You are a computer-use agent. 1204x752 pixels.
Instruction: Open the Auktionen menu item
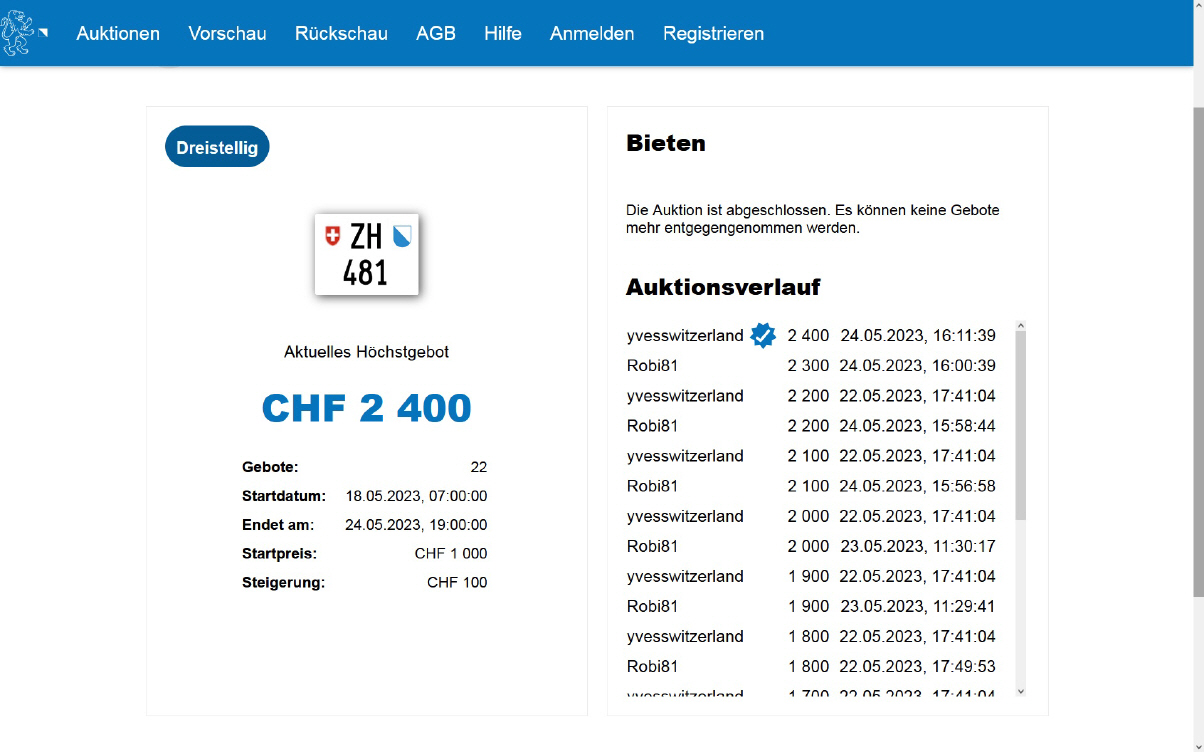(118, 33)
